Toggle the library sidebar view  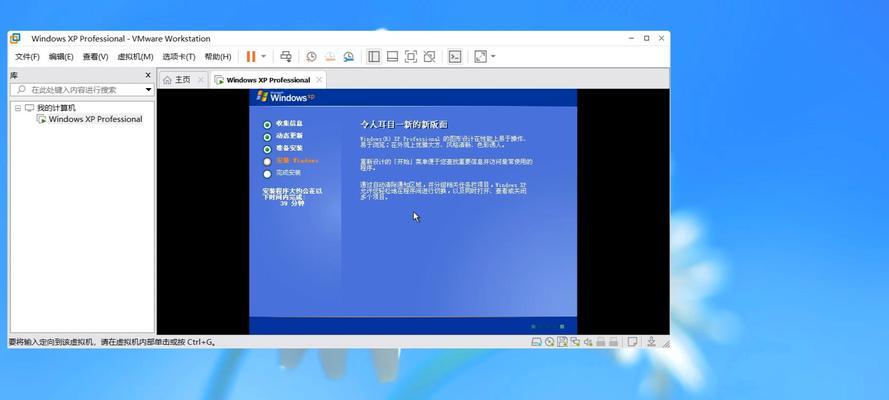pos(374,57)
